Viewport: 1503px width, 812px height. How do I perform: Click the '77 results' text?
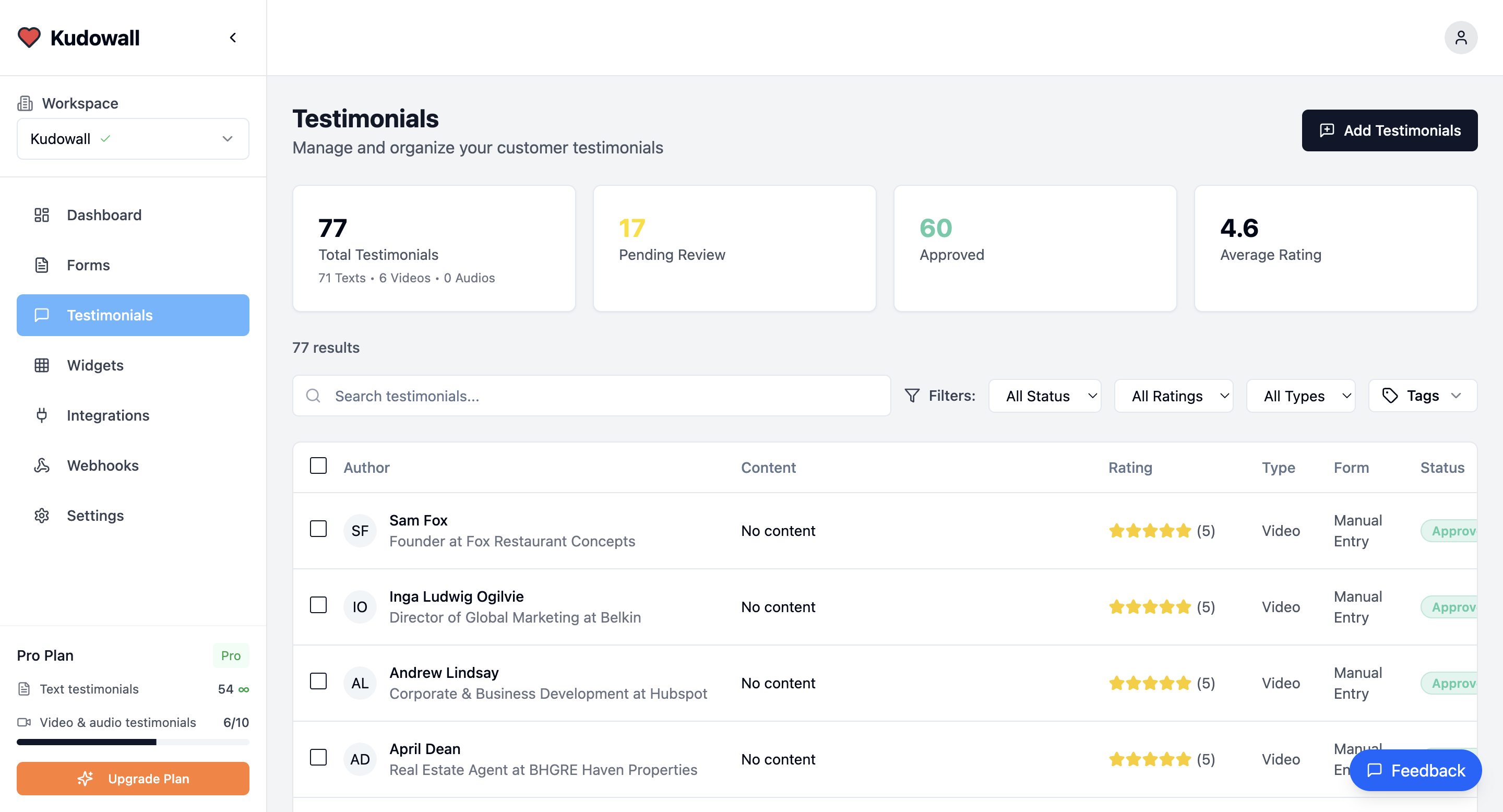pos(326,348)
